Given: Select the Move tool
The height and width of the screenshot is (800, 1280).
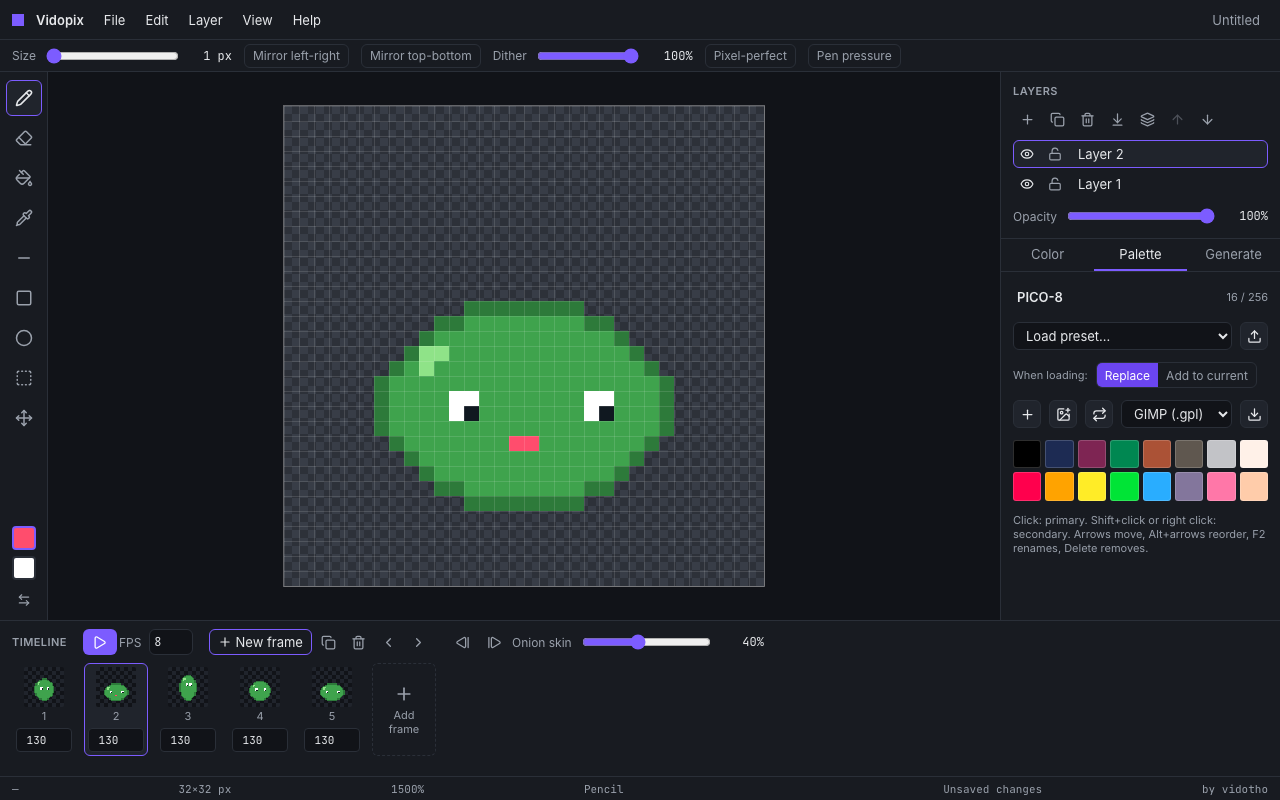Looking at the screenshot, I should click(24, 418).
